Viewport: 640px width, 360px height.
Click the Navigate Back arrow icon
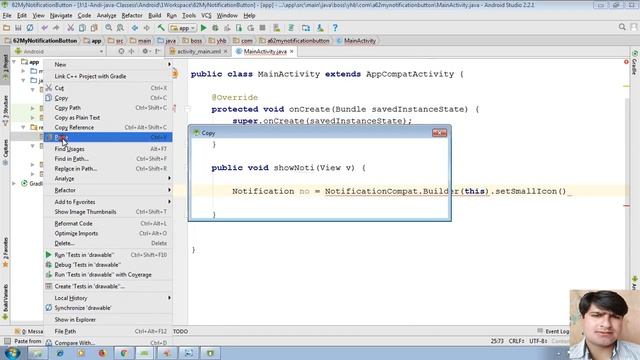pyautogui.click(x=135, y=28)
